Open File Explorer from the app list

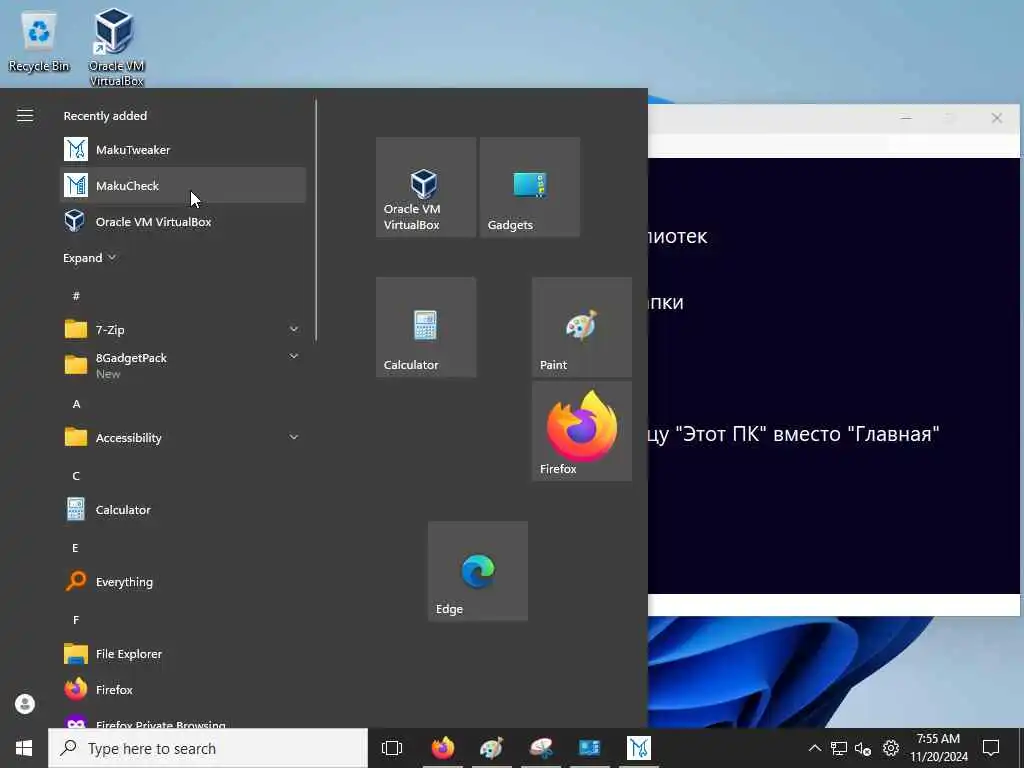183,654
